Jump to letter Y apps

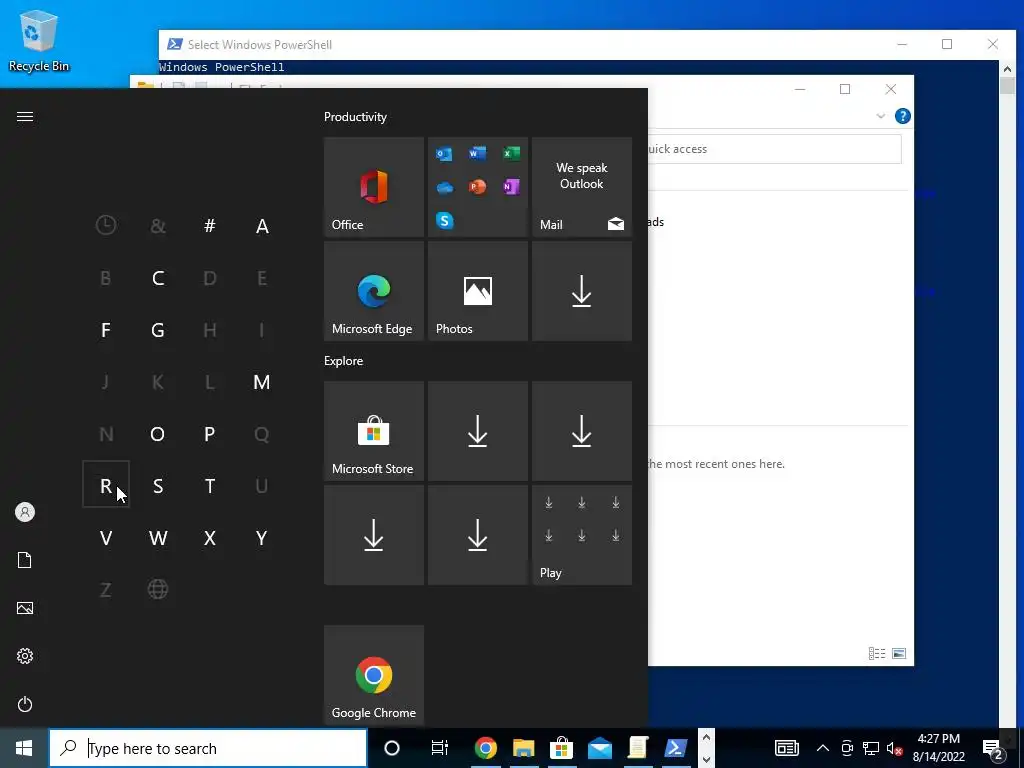click(262, 538)
